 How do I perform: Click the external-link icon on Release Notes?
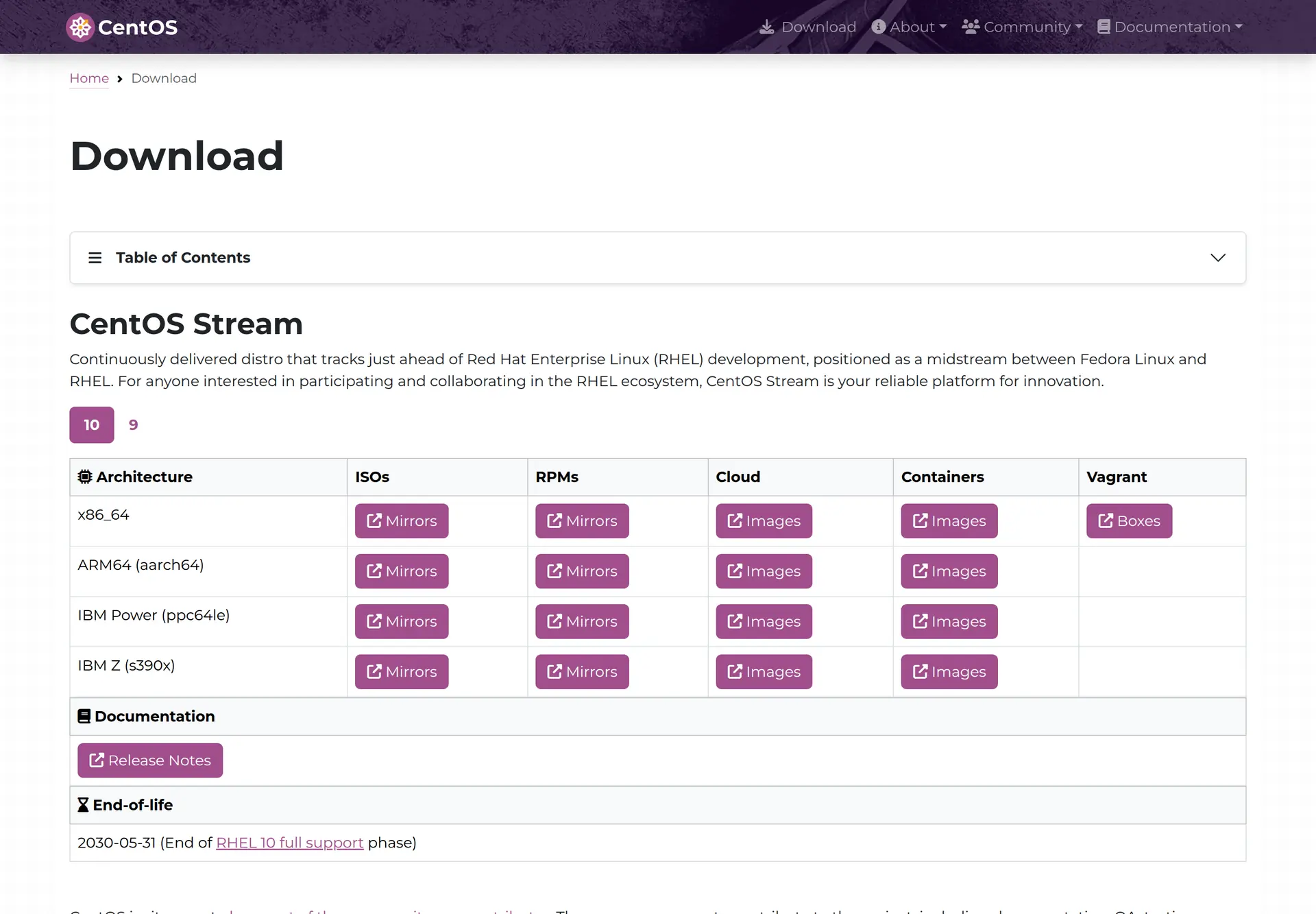tap(97, 760)
